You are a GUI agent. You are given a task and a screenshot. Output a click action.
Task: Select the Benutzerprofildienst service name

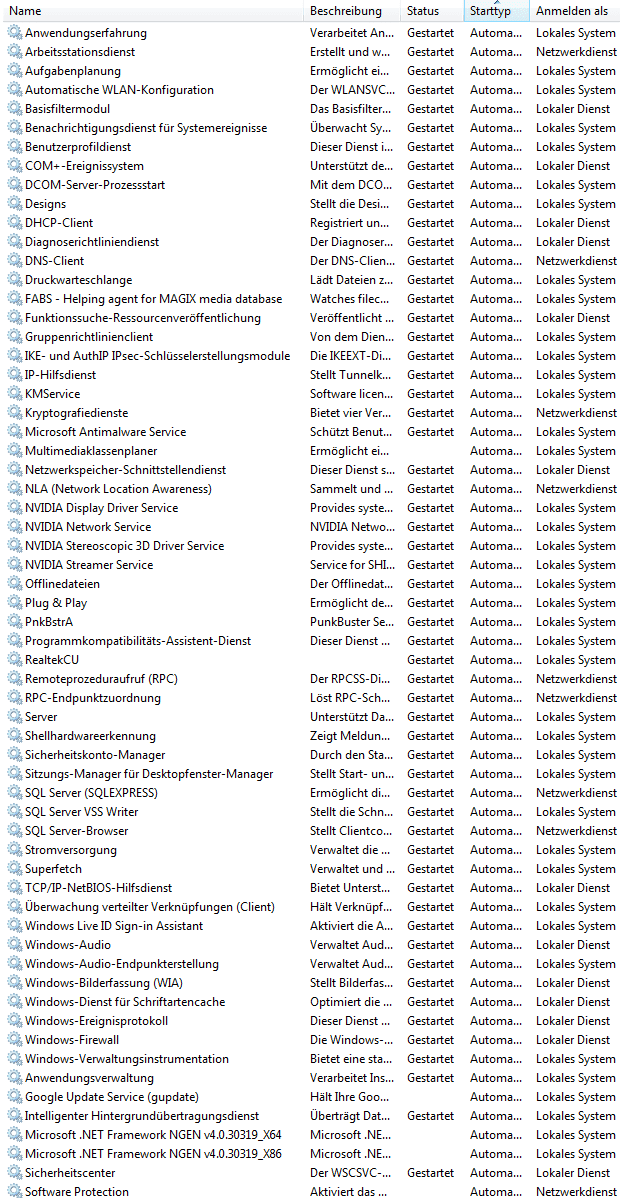tap(78, 147)
